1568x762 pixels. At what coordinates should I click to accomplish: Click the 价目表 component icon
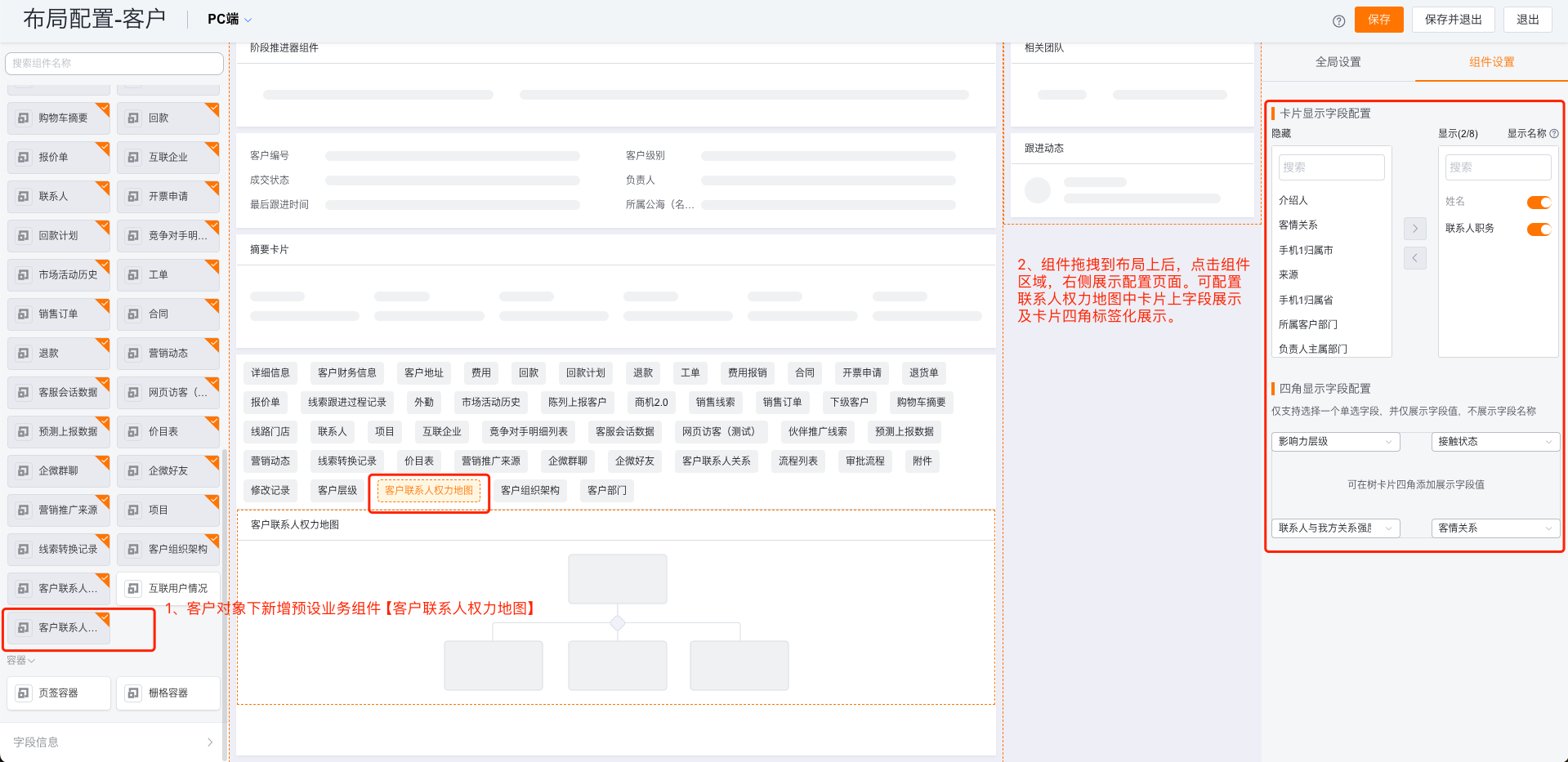[133, 432]
